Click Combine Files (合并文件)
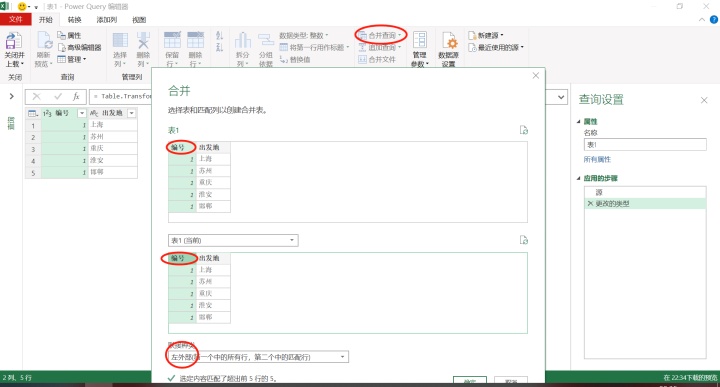The width and height of the screenshot is (720, 387). [x=377, y=59]
